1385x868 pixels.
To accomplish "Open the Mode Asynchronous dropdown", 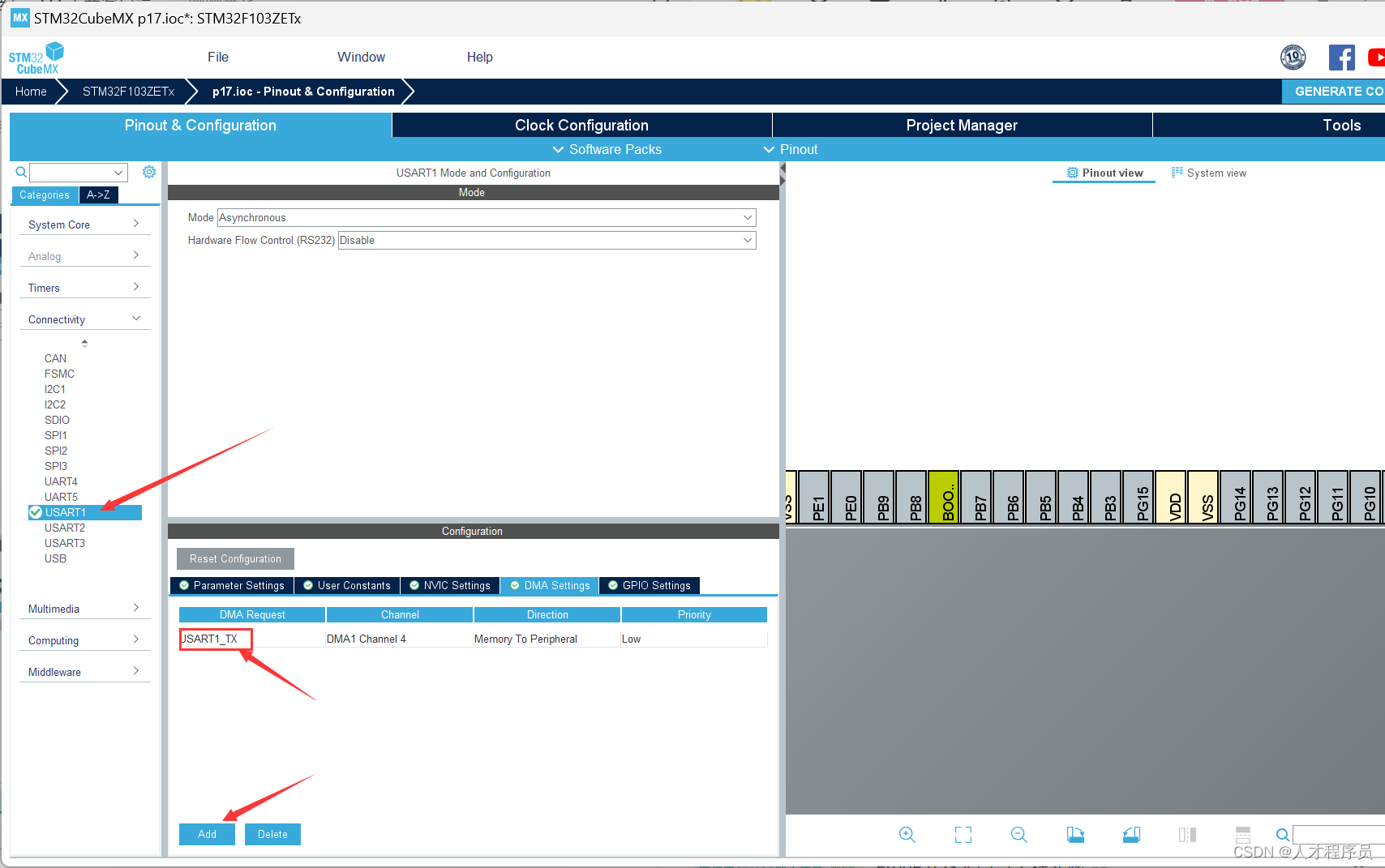I will [x=487, y=217].
